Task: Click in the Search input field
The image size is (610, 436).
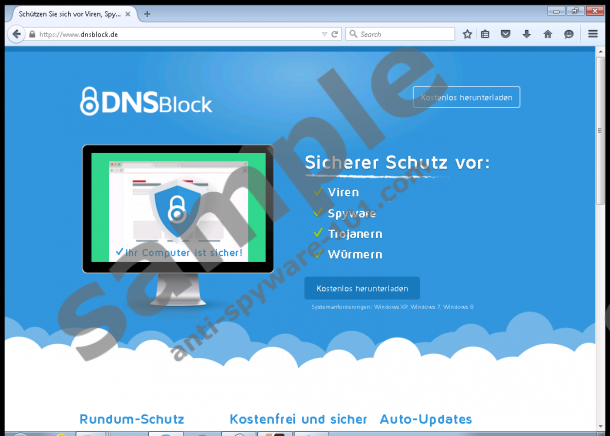Action: [x=400, y=34]
